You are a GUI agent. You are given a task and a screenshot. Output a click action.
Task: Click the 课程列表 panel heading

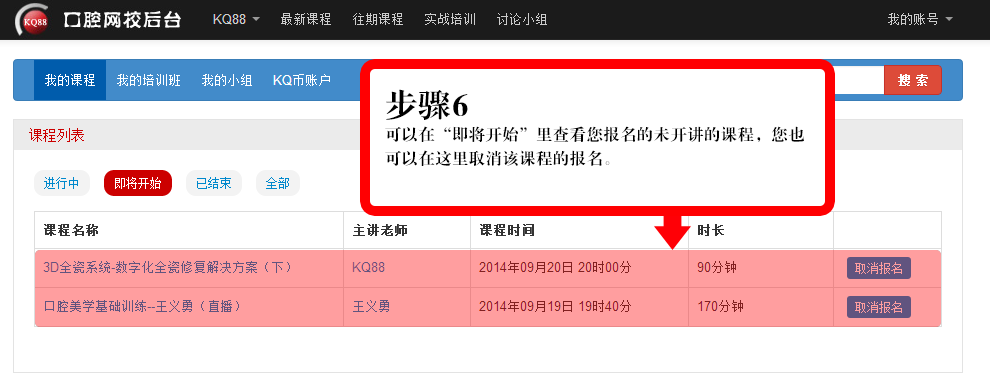(57, 135)
